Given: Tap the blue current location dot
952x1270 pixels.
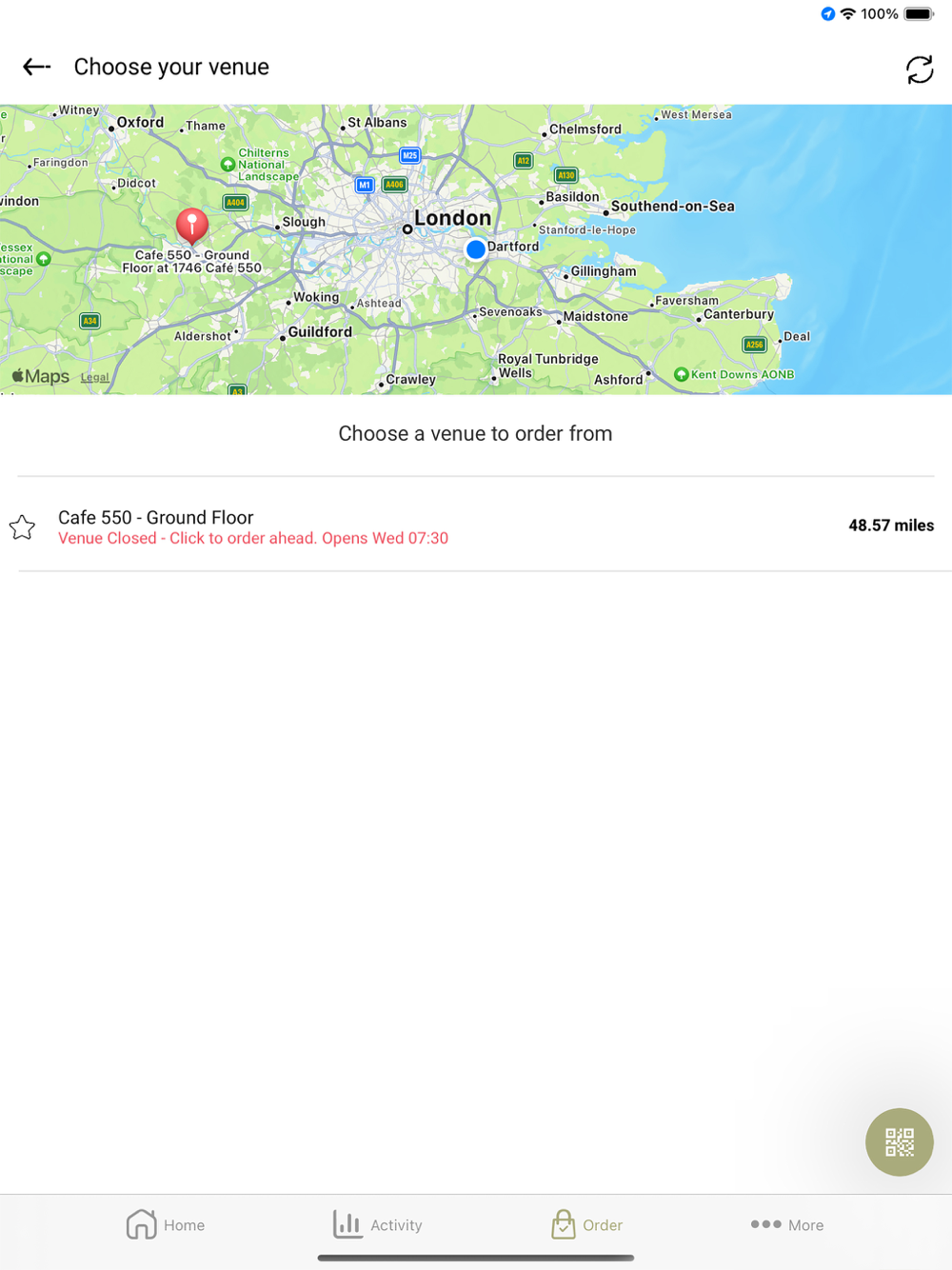Looking at the screenshot, I should (475, 249).
